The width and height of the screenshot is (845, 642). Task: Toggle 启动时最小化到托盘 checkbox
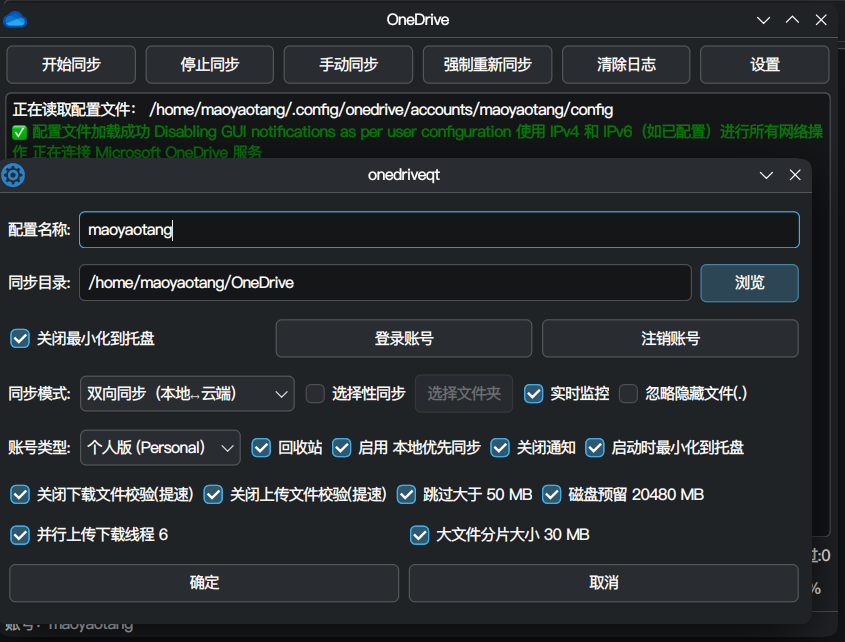pos(595,447)
